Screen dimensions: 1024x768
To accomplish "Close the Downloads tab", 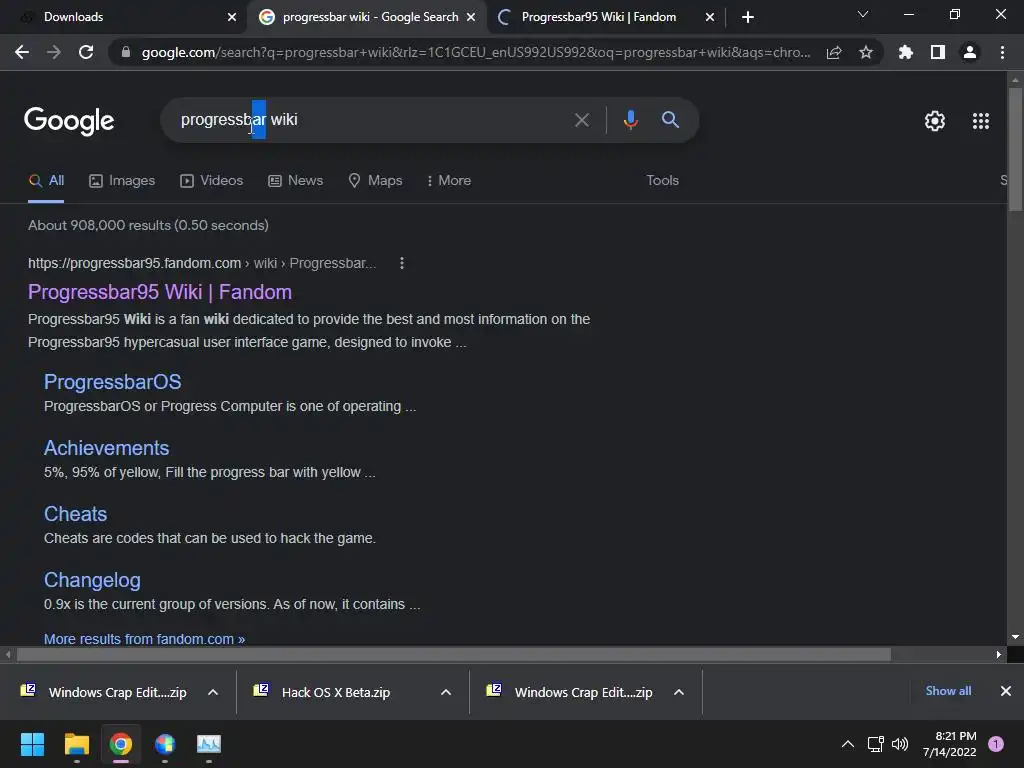I will point(232,17).
